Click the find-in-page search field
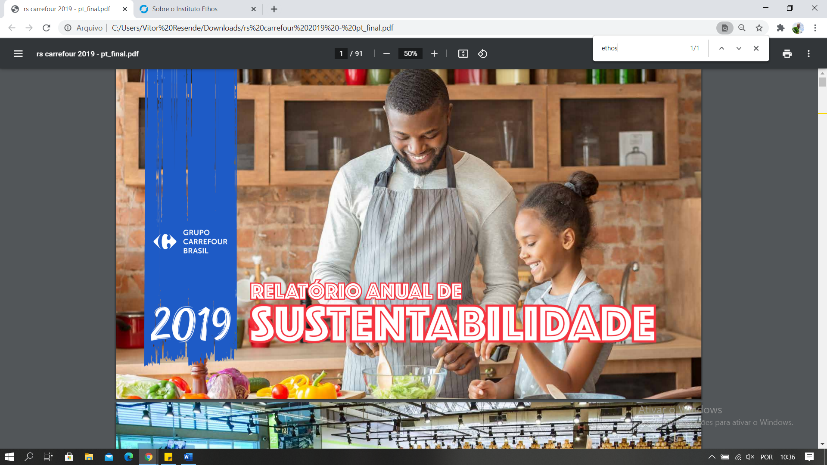The height and width of the screenshot is (465, 827). 640,48
